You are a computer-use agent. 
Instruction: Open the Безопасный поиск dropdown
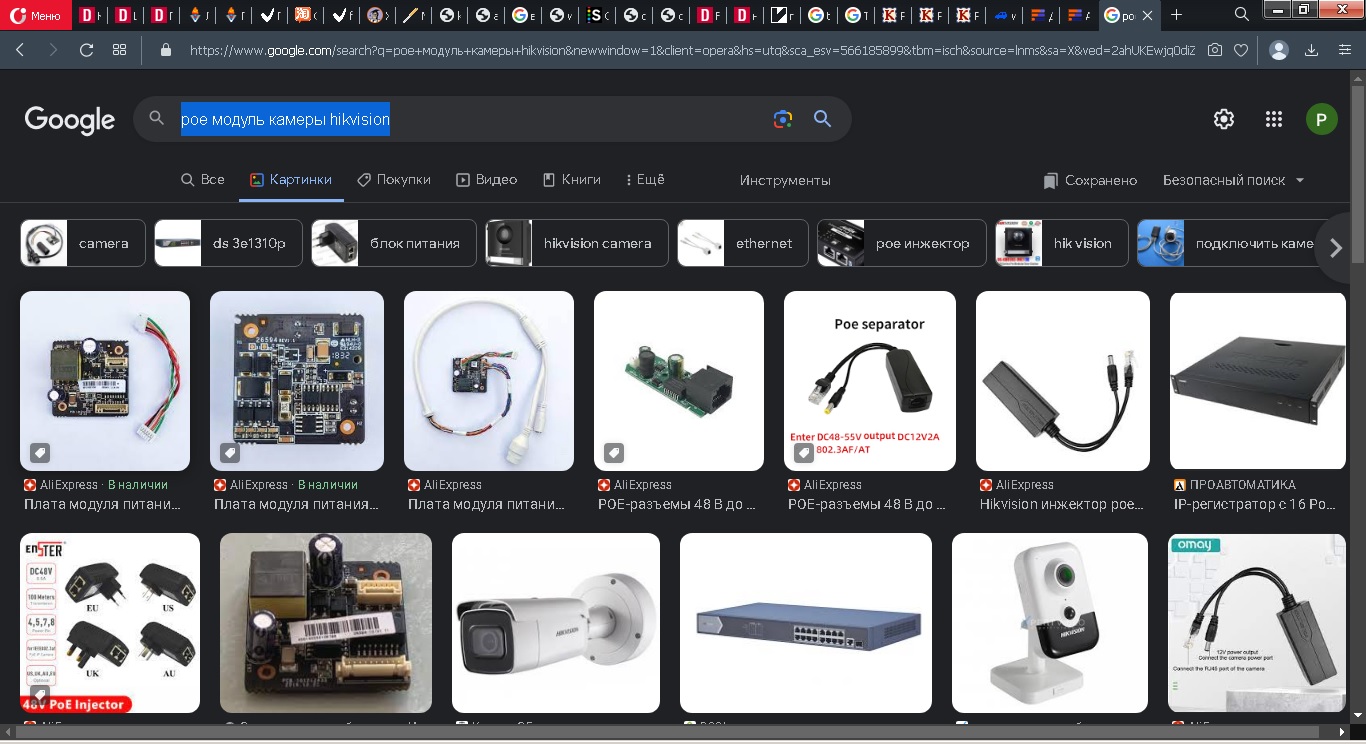coord(1234,180)
